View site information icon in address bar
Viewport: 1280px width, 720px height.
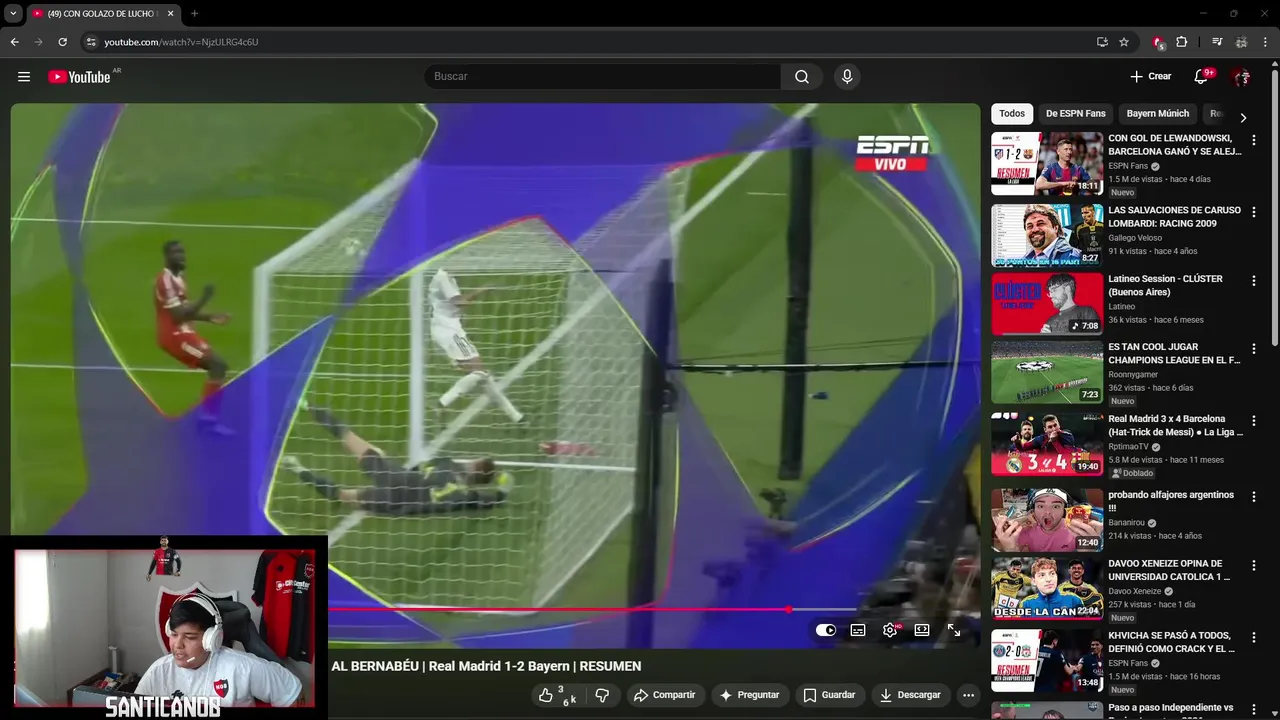coord(91,42)
